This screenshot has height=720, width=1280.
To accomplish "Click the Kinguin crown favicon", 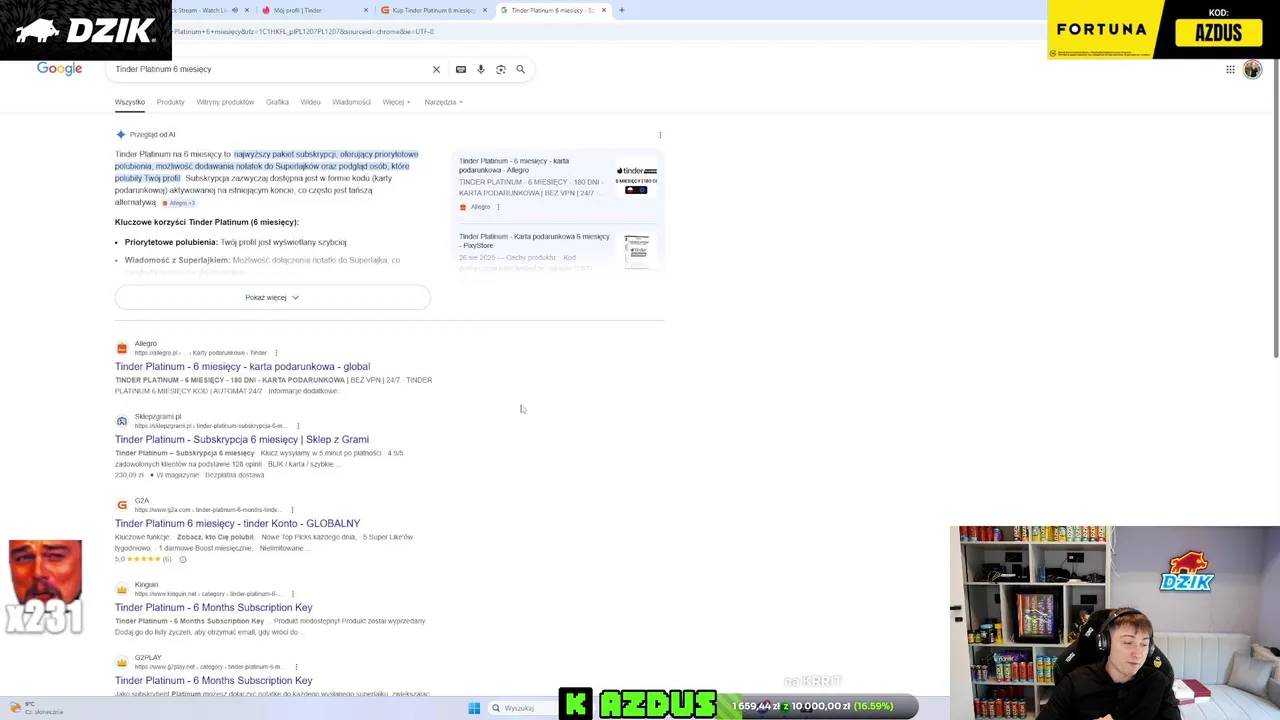I will tap(122, 589).
